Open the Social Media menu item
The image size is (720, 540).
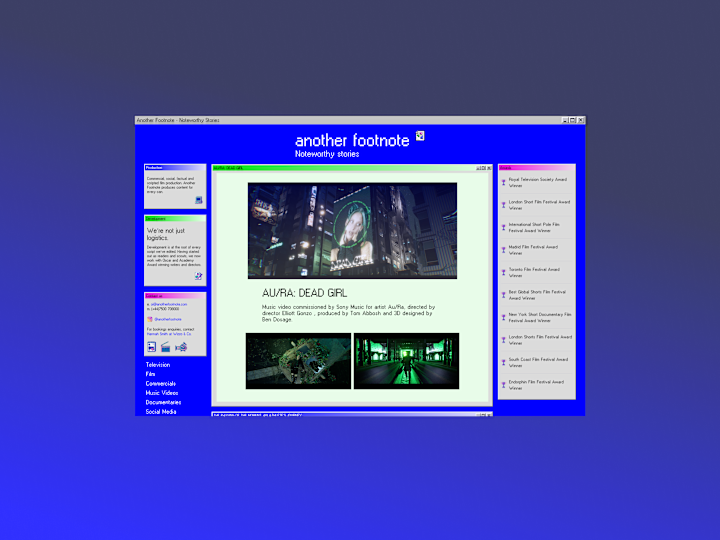161,412
